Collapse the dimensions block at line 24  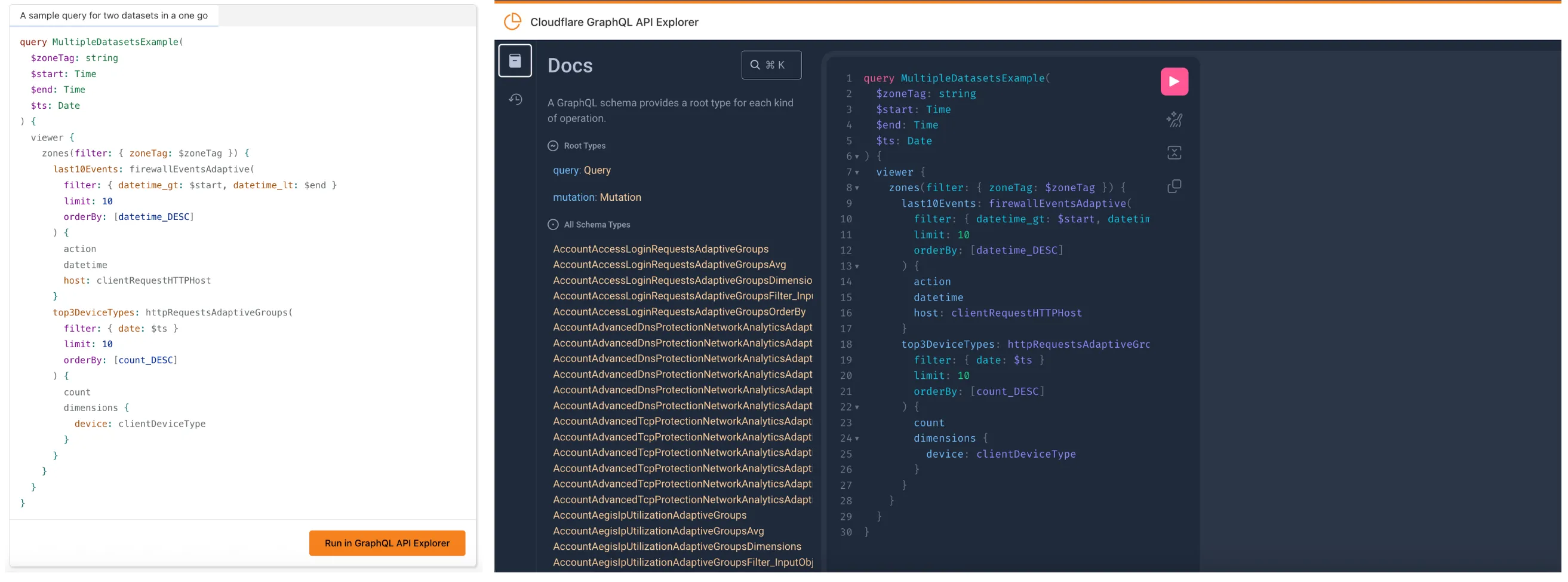[856, 438]
